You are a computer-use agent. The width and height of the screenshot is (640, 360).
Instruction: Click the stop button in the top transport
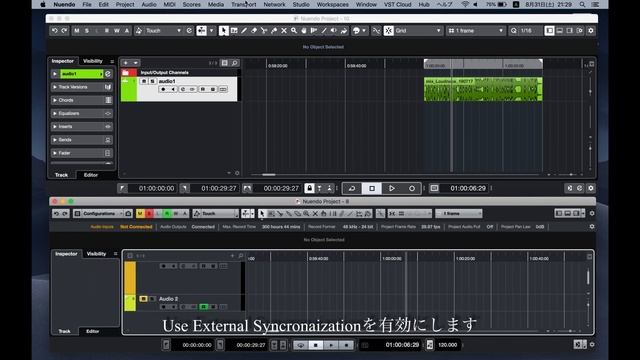(x=371, y=188)
